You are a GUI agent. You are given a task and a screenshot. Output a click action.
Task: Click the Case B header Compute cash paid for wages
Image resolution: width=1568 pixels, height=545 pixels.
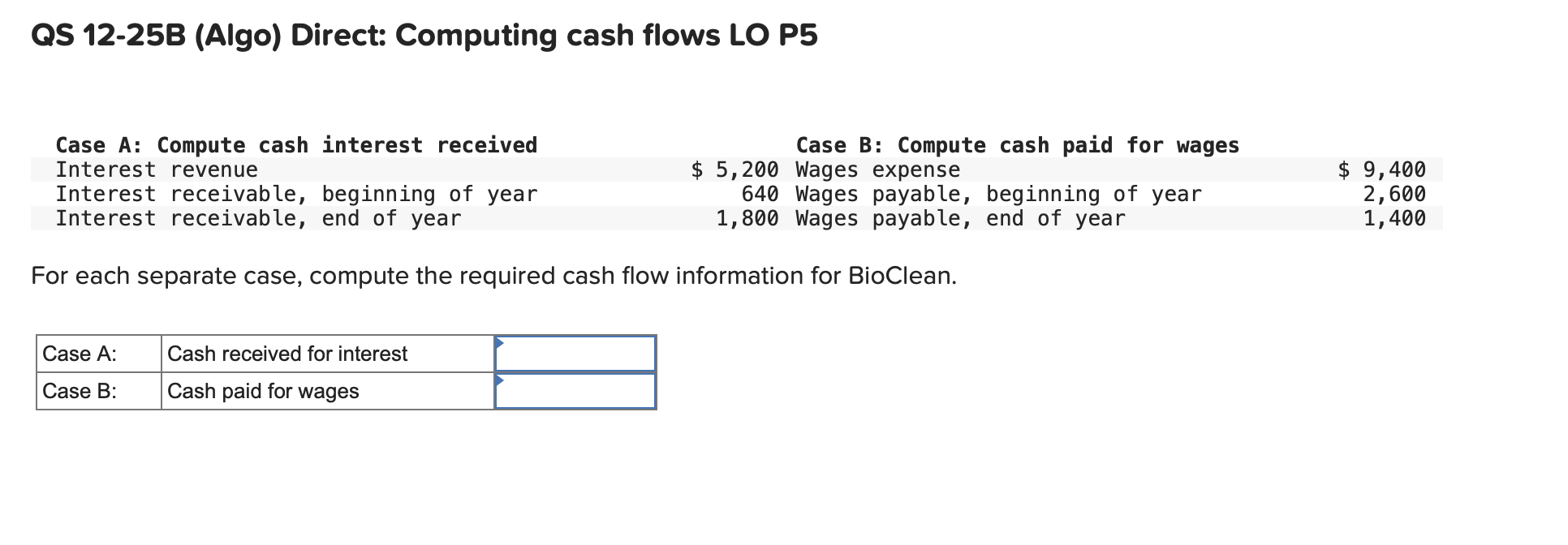[x=1018, y=145]
